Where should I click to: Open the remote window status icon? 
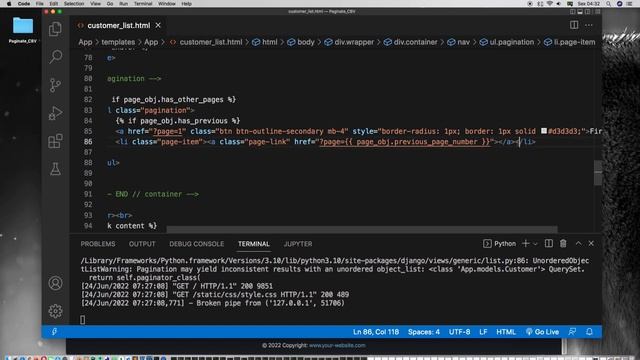click(x=54, y=332)
